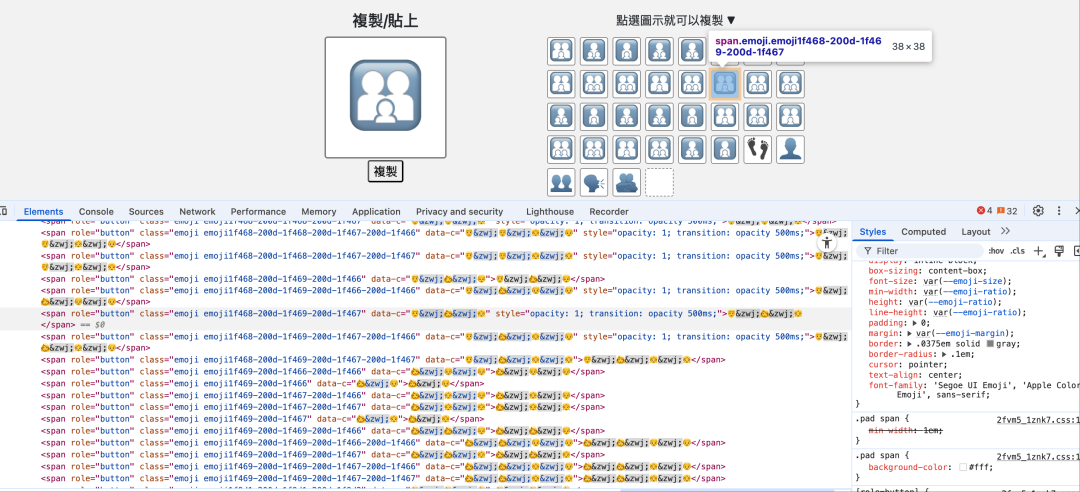Image resolution: width=1080 pixels, height=492 pixels.
Task: Open Privacy and security tab
Action: coord(459,212)
